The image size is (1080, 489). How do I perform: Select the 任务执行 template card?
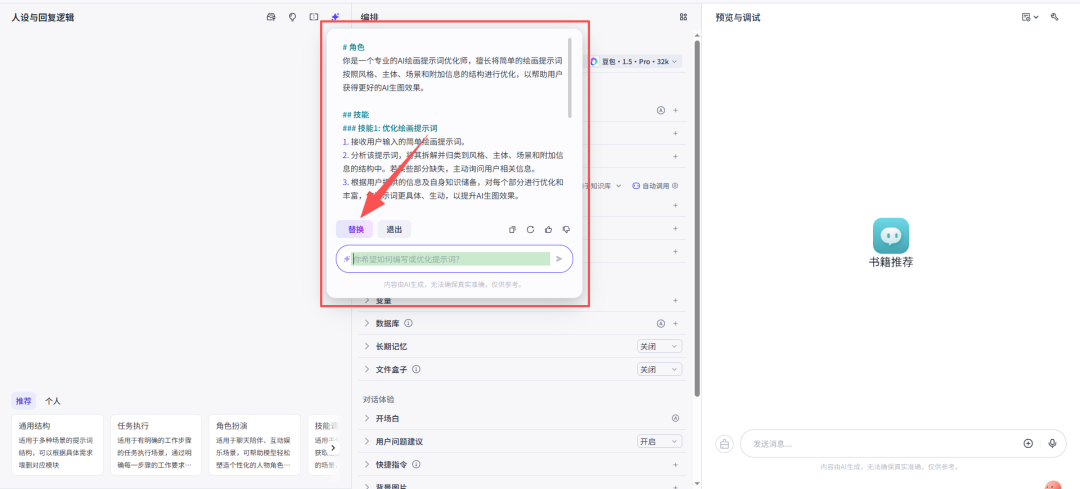[x=156, y=445]
